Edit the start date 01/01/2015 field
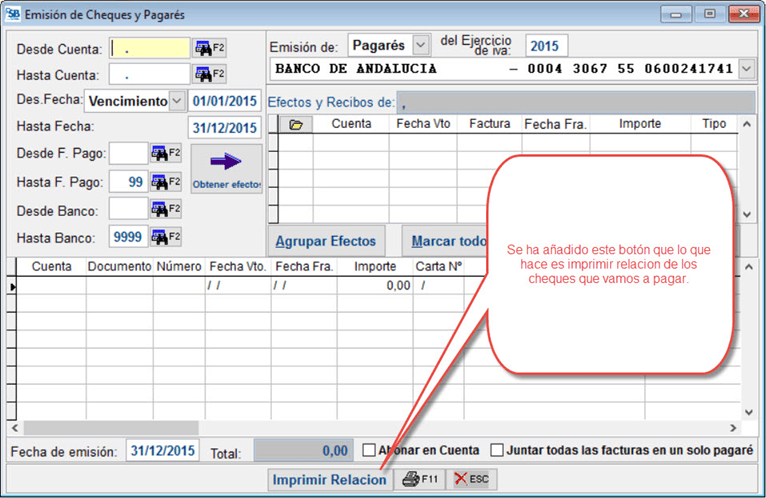The height and width of the screenshot is (498, 766). (225, 101)
